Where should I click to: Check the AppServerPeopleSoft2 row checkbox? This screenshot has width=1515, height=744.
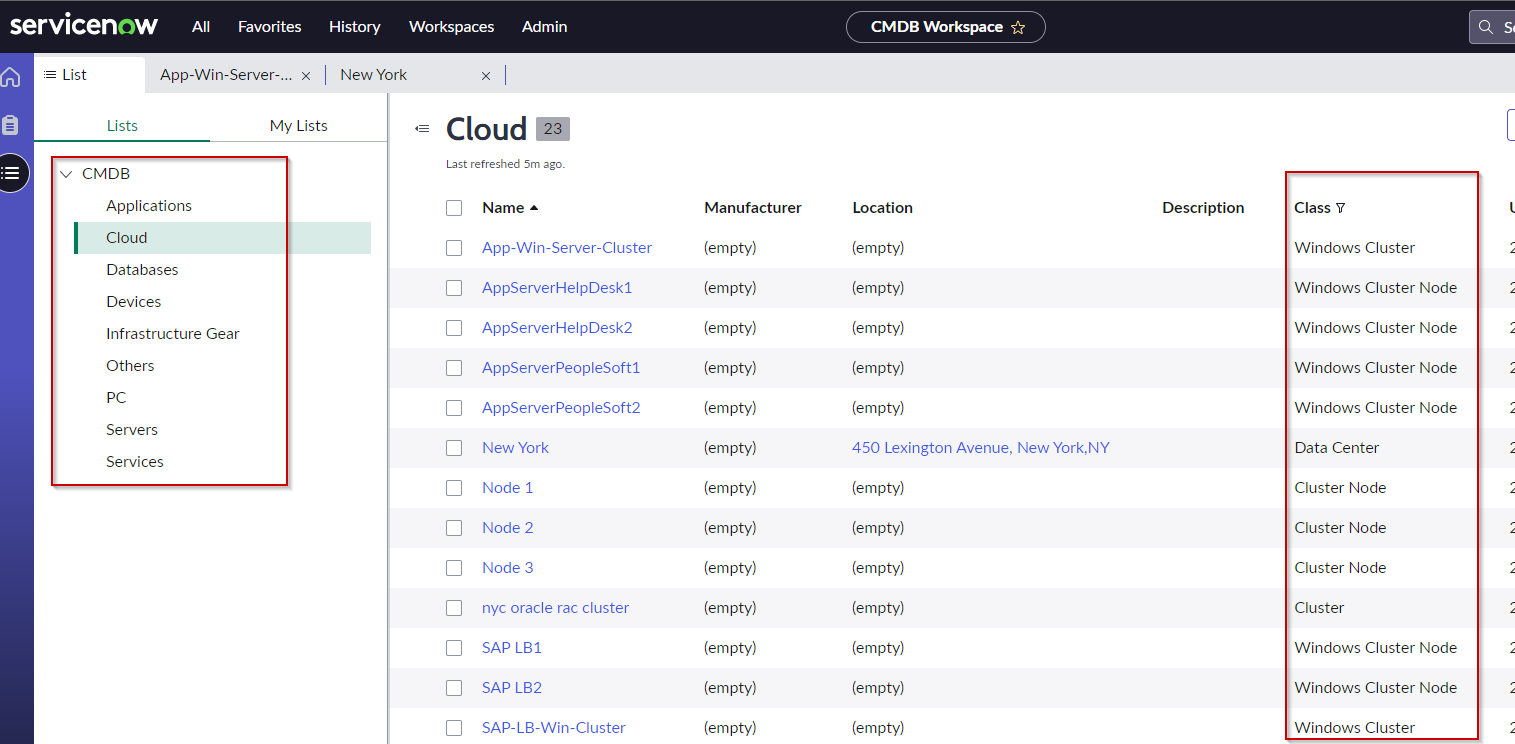(x=454, y=408)
